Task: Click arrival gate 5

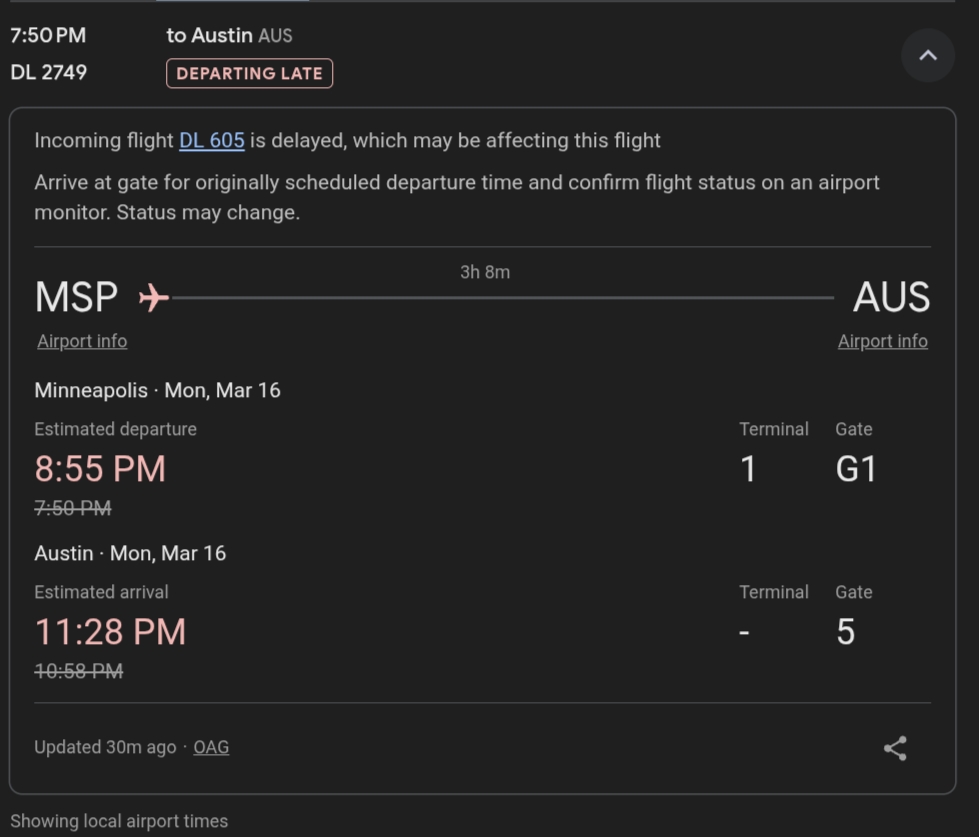Action: tap(845, 631)
